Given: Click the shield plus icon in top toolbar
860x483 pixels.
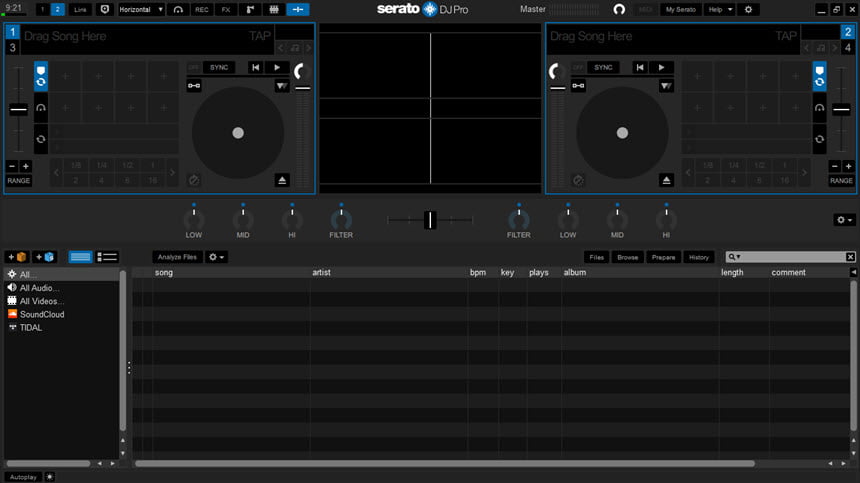Looking at the screenshot, I should (x=105, y=9).
